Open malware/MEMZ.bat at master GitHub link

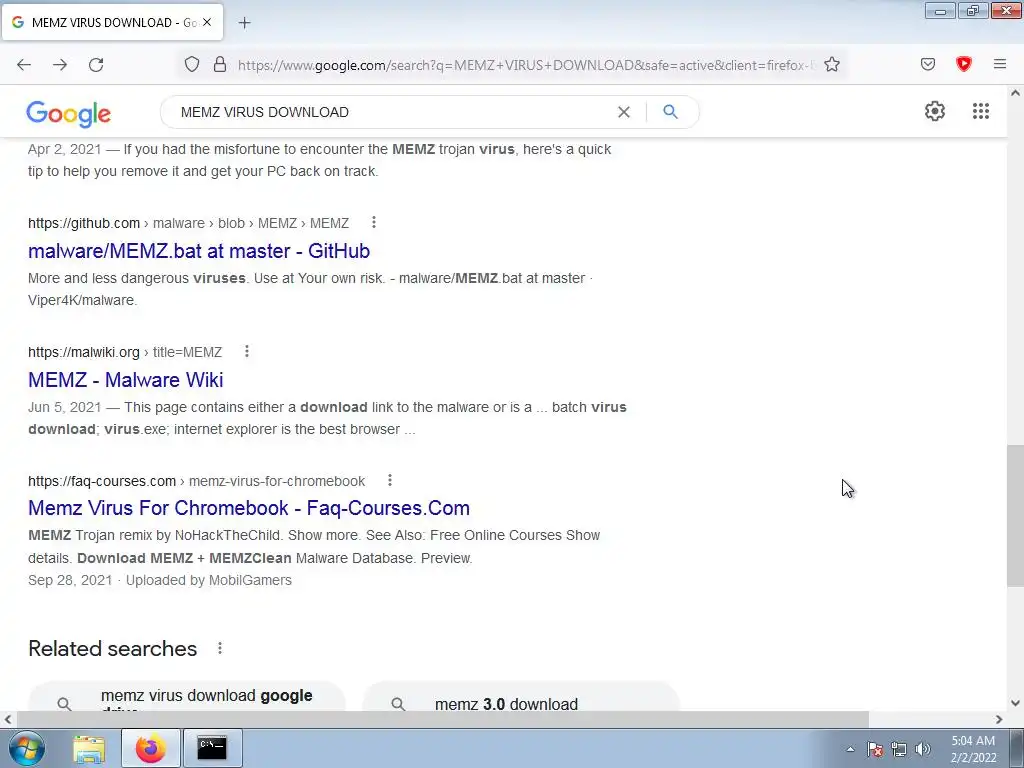coord(199,251)
